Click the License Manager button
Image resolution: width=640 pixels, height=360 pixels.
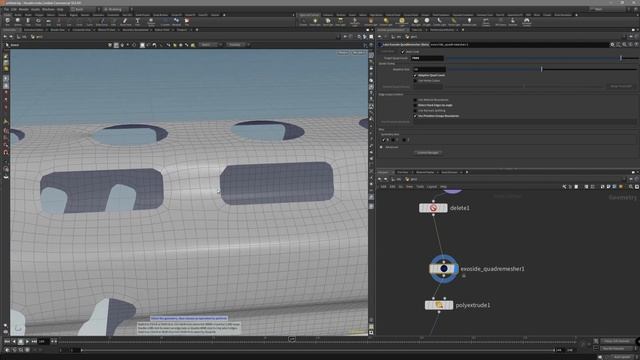[428, 153]
